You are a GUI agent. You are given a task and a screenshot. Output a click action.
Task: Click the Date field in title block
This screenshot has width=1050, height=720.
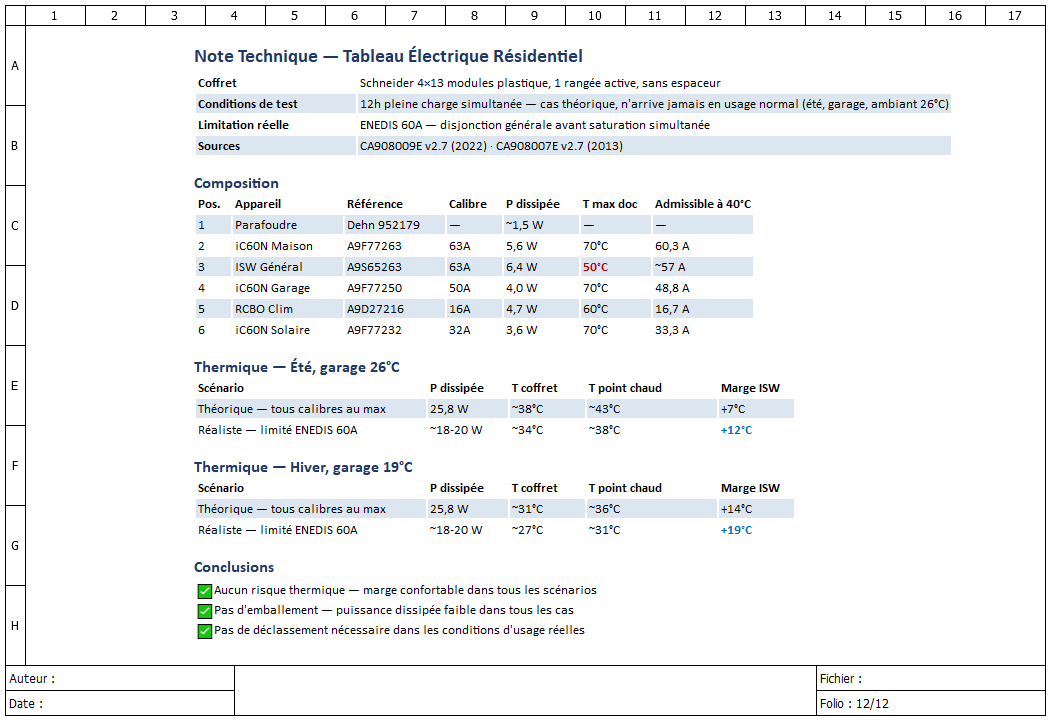pyautogui.click(x=121, y=703)
